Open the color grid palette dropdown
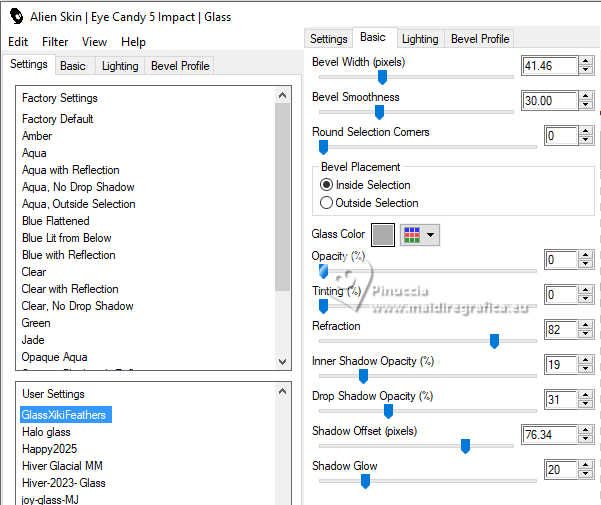 click(420, 235)
